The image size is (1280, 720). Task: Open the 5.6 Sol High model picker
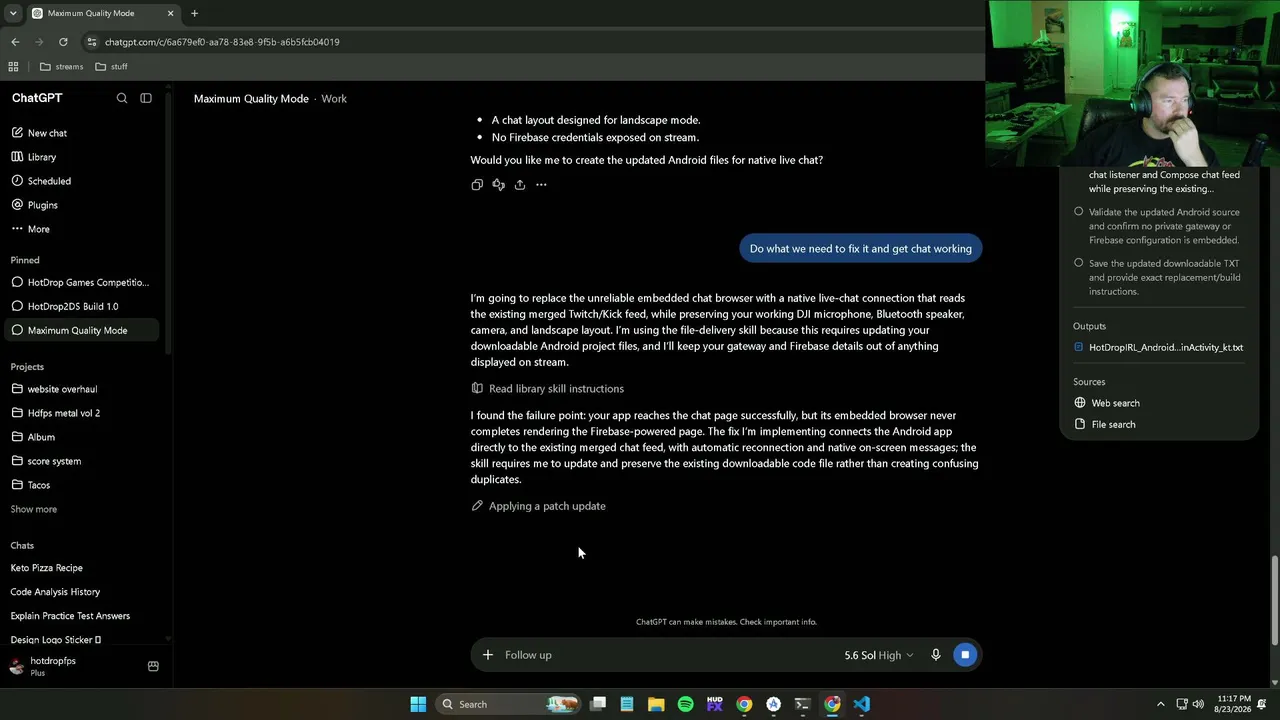pyautogui.click(x=879, y=655)
